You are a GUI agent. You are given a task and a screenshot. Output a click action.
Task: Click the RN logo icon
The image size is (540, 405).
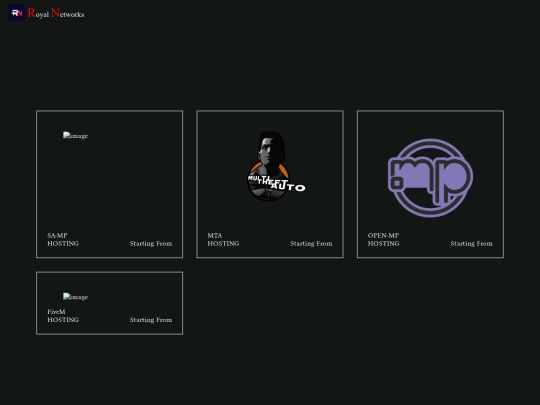[x=17, y=13]
